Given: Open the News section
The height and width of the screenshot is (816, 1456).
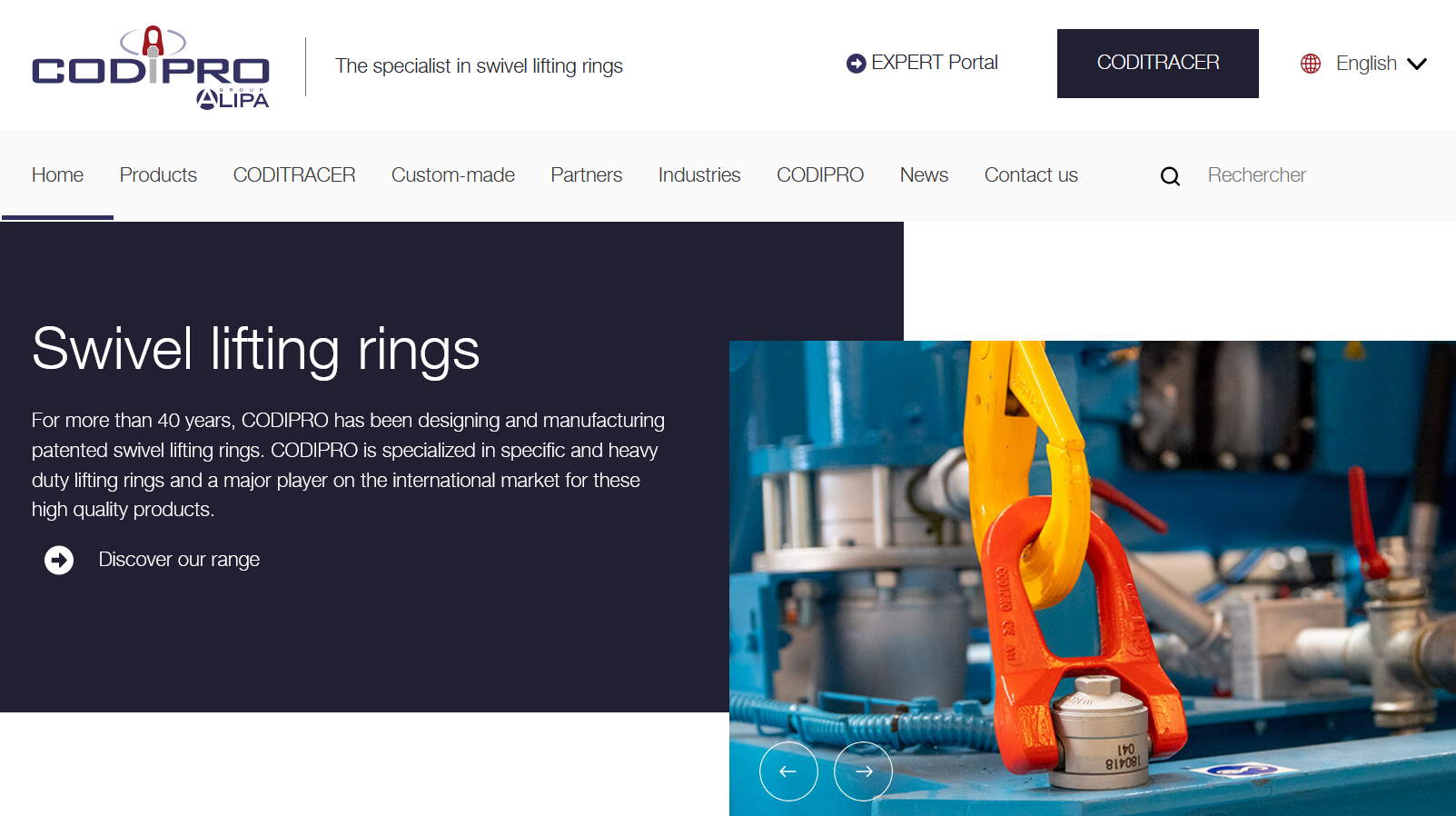Looking at the screenshot, I should click(x=924, y=175).
